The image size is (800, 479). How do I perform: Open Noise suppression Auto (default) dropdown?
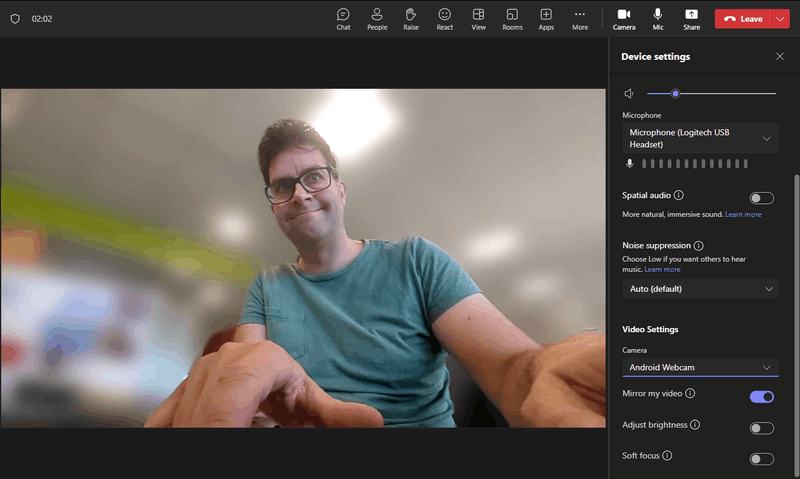pyautogui.click(x=700, y=289)
